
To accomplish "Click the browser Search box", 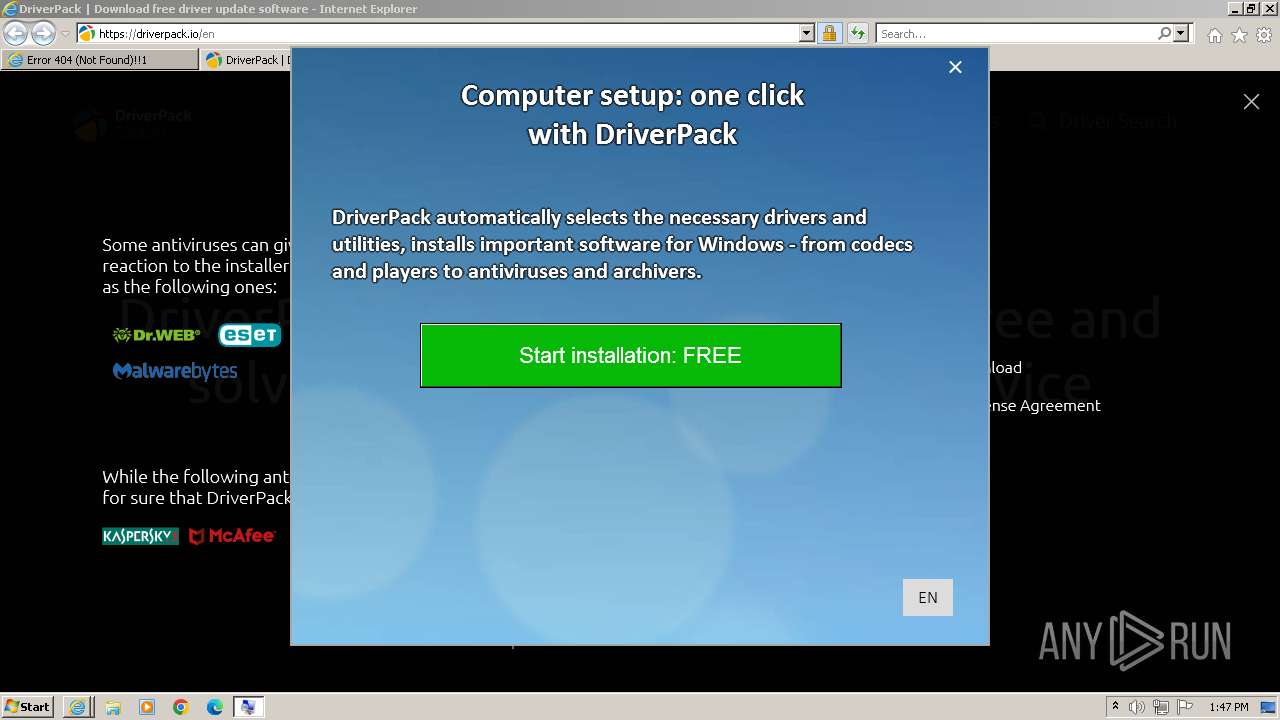I will click(1015, 33).
